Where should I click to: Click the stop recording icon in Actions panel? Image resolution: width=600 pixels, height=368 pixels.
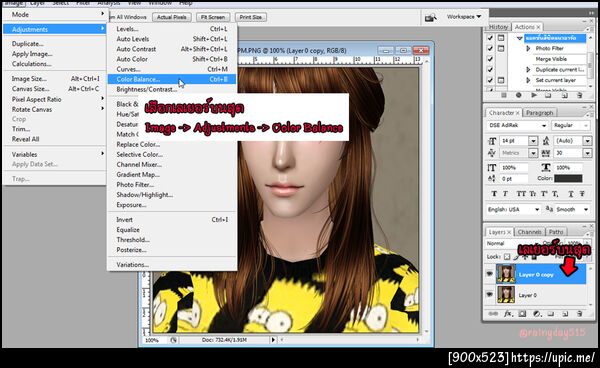504,95
